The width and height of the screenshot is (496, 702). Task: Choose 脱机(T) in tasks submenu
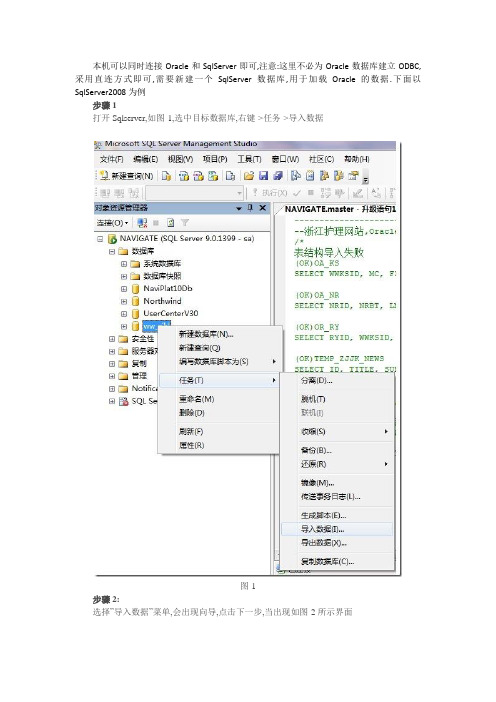[x=337, y=399]
